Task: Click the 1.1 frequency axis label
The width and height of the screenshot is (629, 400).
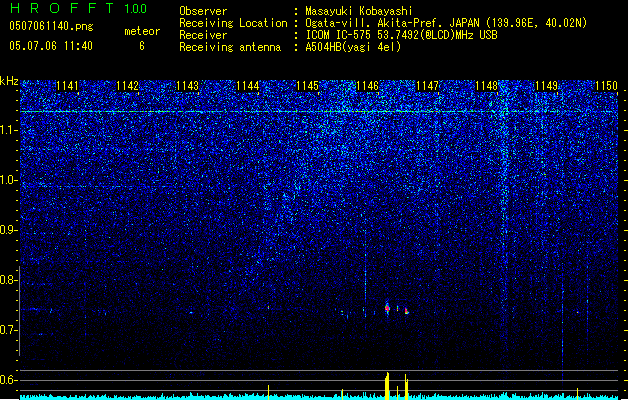Action: pyautogui.click(x=8, y=130)
